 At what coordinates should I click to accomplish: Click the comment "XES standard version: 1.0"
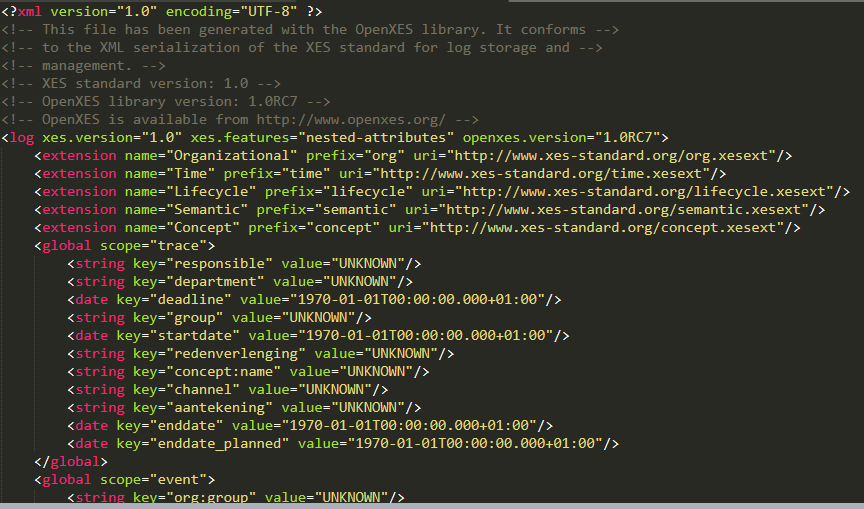(x=145, y=83)
